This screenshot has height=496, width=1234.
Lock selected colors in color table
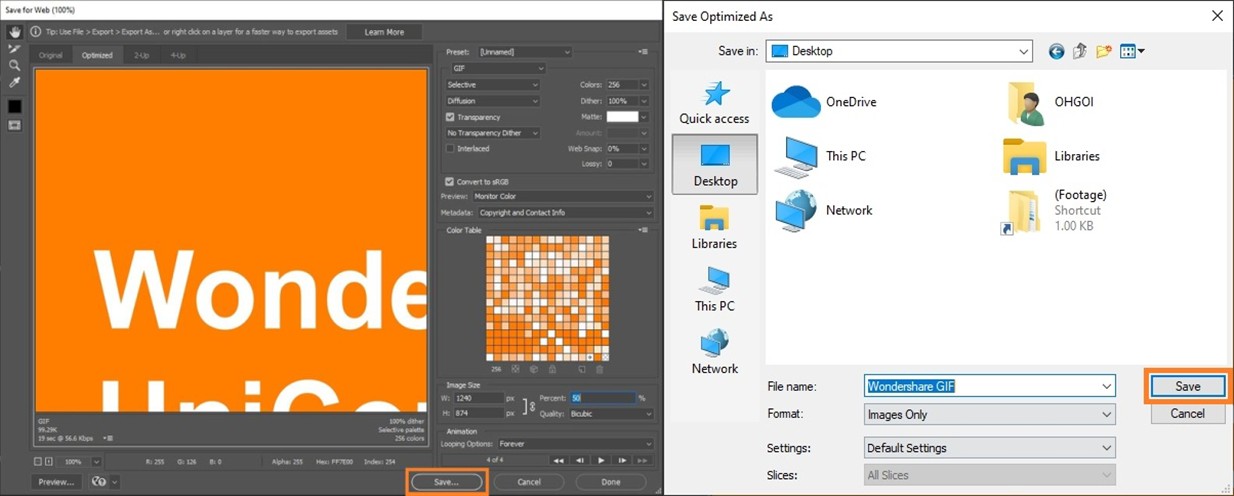(x=553, y=369)
